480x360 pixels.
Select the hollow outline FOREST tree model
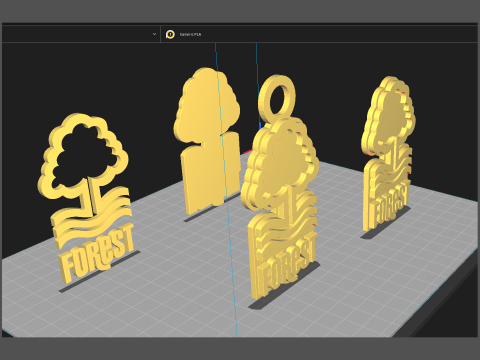pyautogui.click(x=86, y=198)
